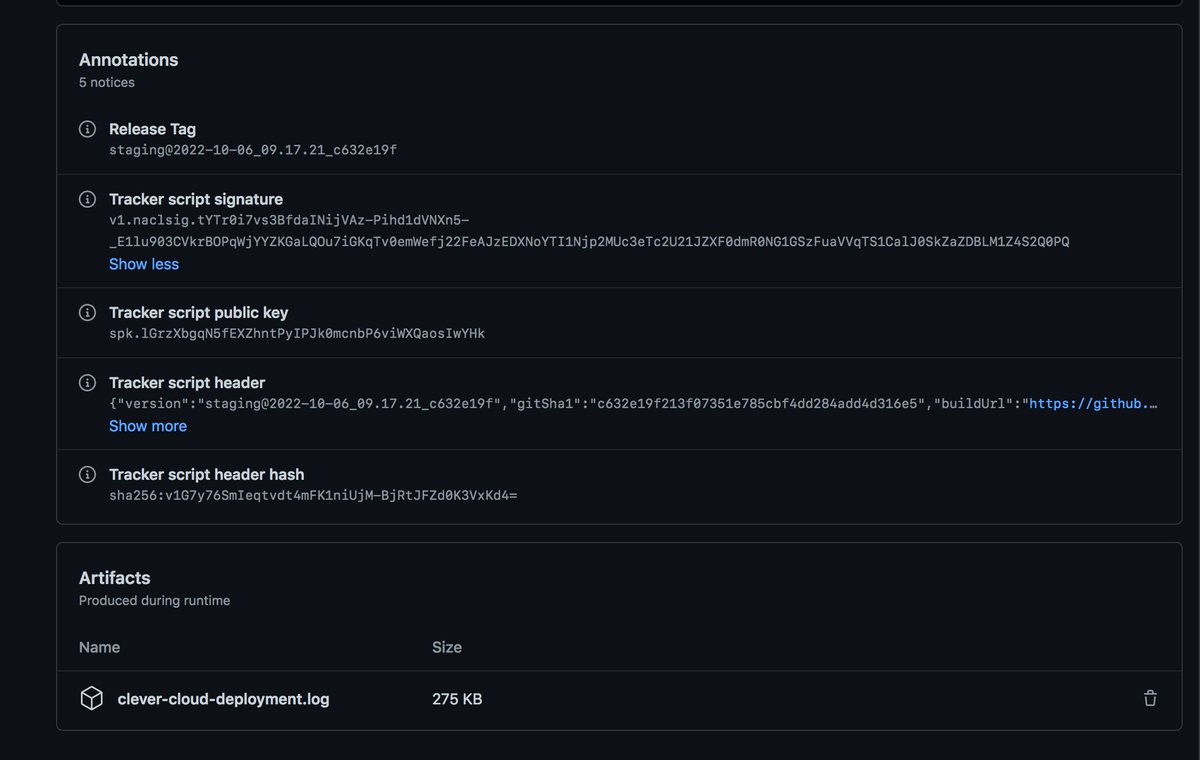The width and height of the screenshot is (1200, 760).
Task: Click the package icon for clever-cloud-deployment.log
Action: point(91,699)
